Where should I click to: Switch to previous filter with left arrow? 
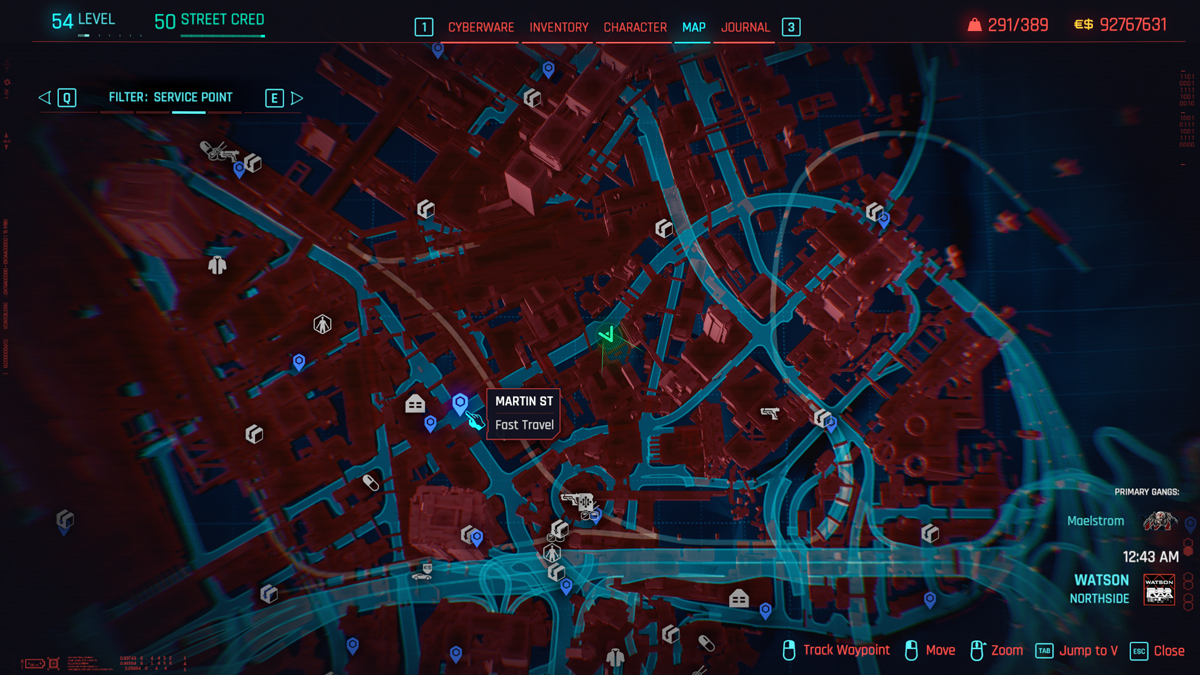tap(44, 98)
